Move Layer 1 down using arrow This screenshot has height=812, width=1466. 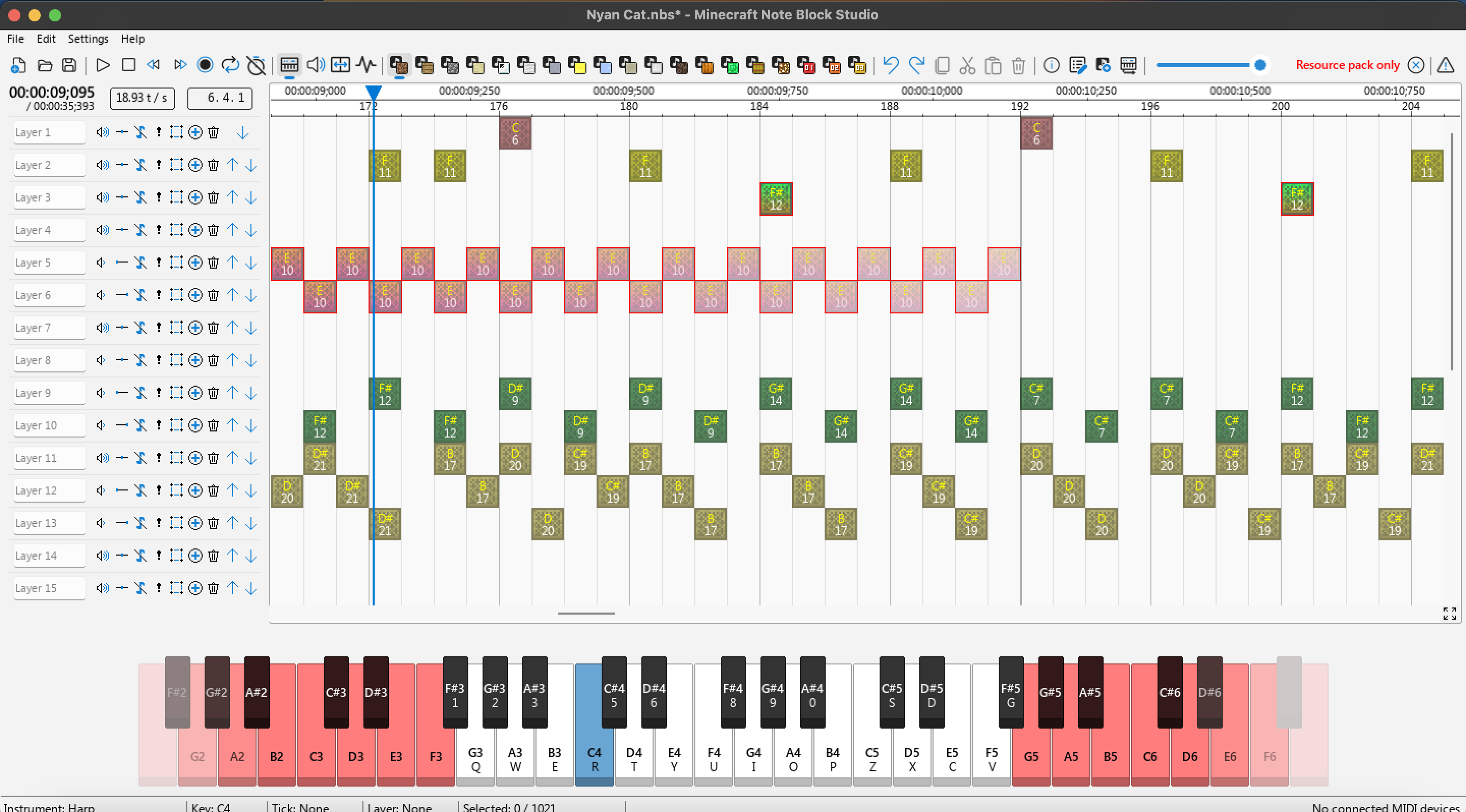pos(242,132)
